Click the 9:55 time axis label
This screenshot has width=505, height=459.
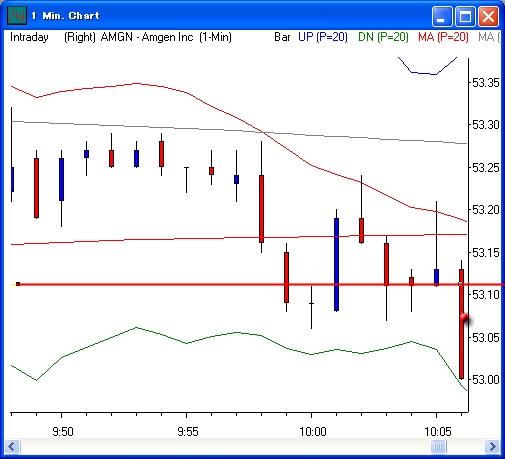[188, 432]
